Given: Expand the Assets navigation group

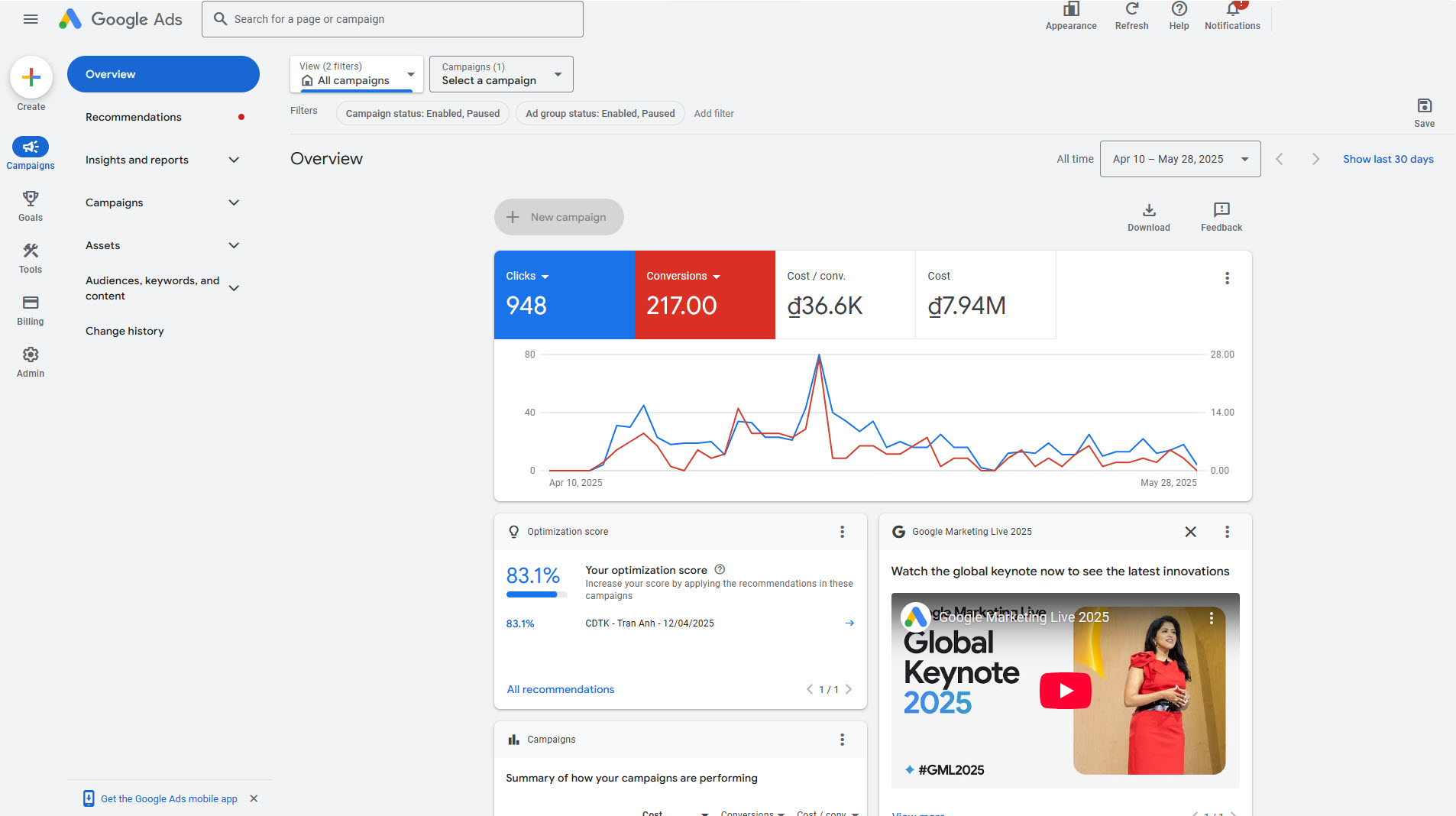Looking at the screenshot, I should point(234,245).
